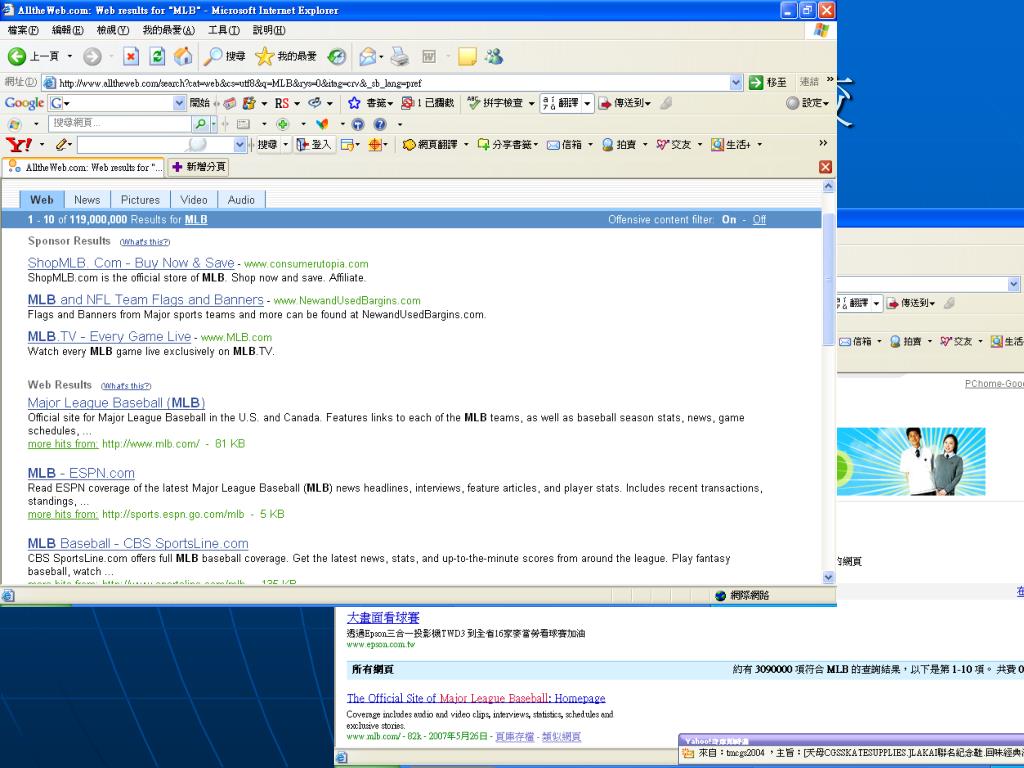Expand the Yahoo toolbar search box dropdown
Image resolution: width=1024 pixels, height=768 pixels.
coord(240,144)
